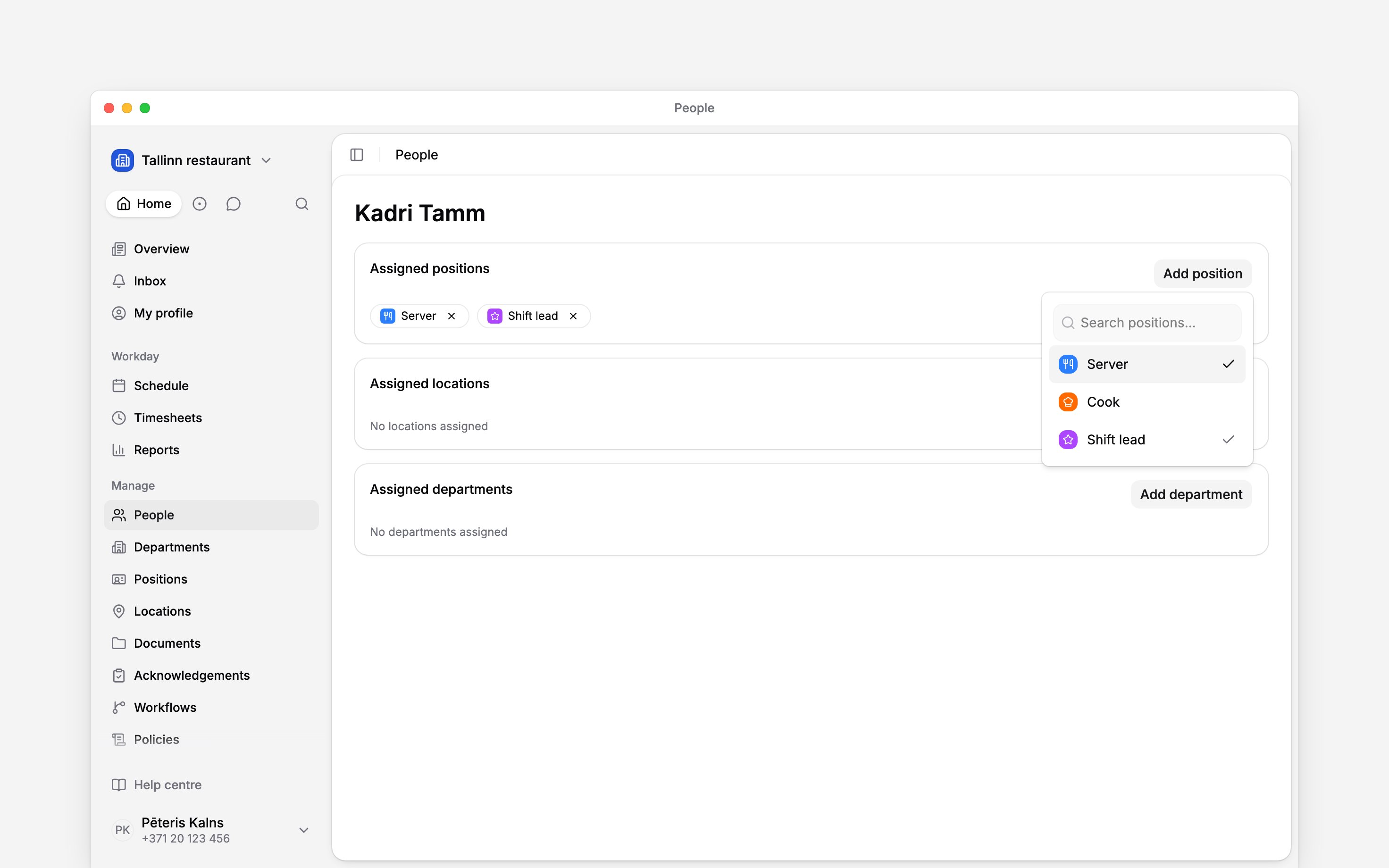Click the orange Cook icon in the dropdown
Image resolution: width=1389 pixels, height=868 pixels.
(1068, 402)
